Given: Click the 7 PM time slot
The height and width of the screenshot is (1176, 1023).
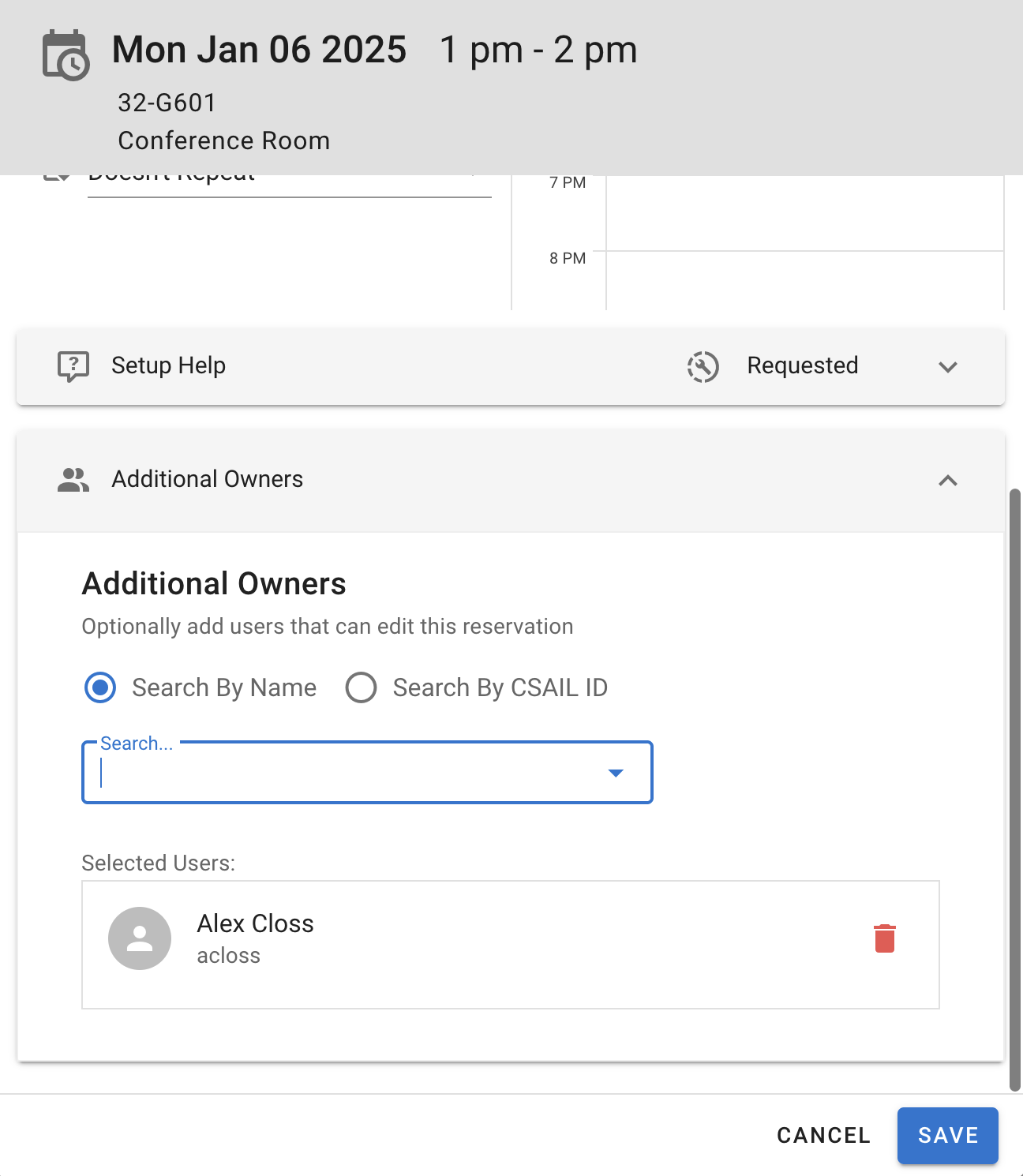Looking at the screenshot, I should click(x=804, y=213).
